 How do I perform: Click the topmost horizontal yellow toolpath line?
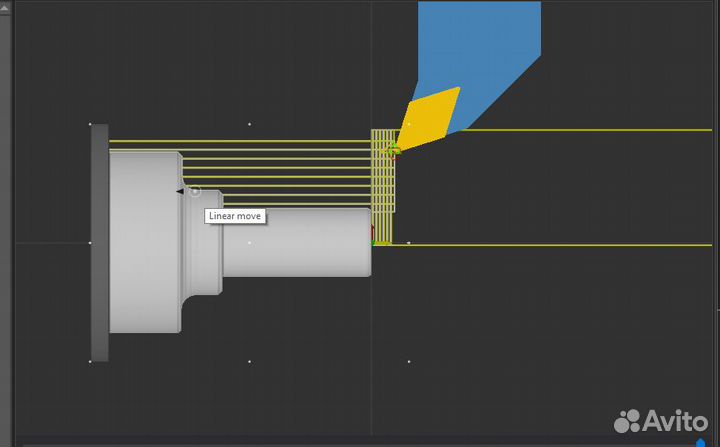240,141
